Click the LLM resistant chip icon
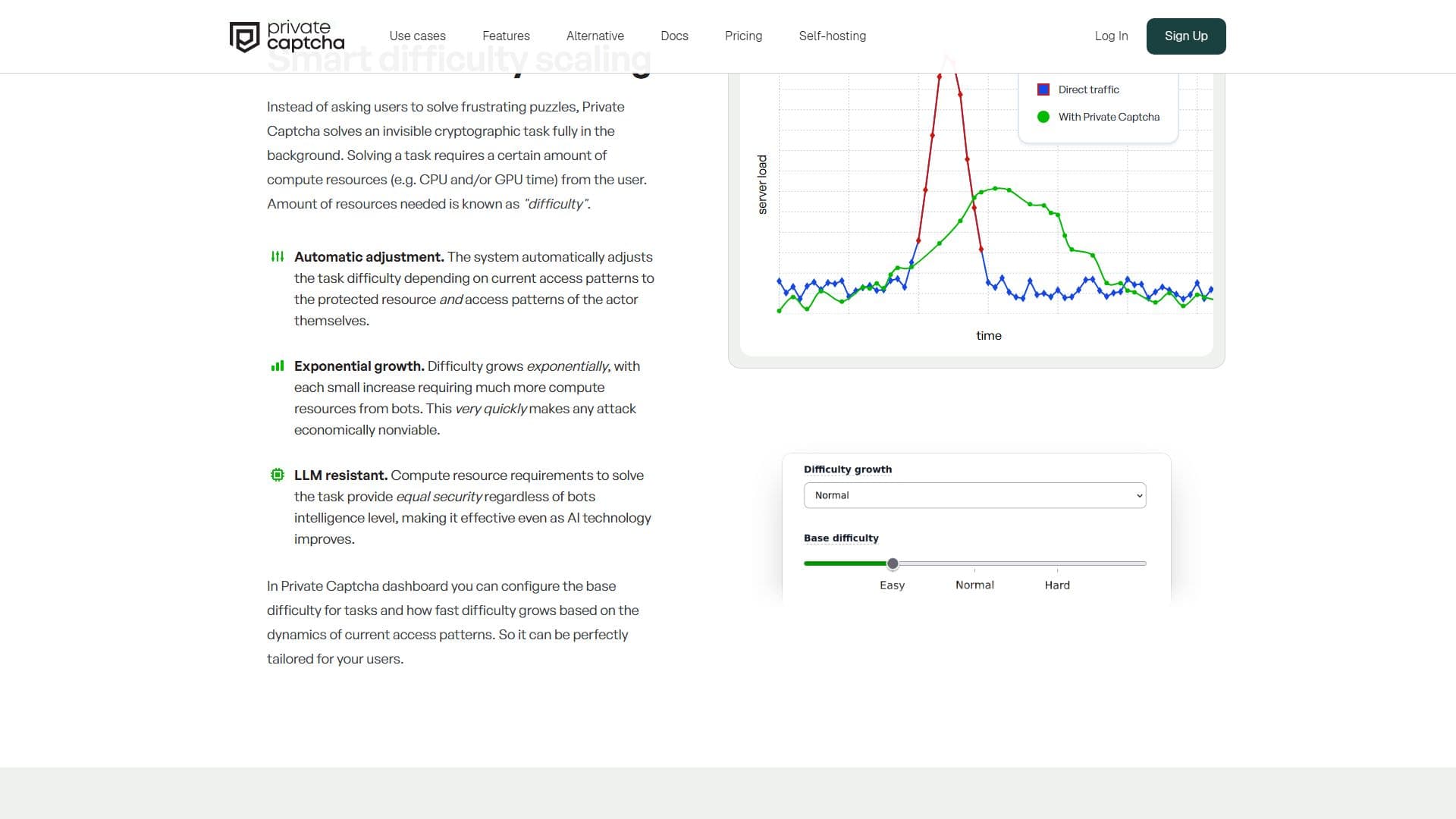 (278, 475)
